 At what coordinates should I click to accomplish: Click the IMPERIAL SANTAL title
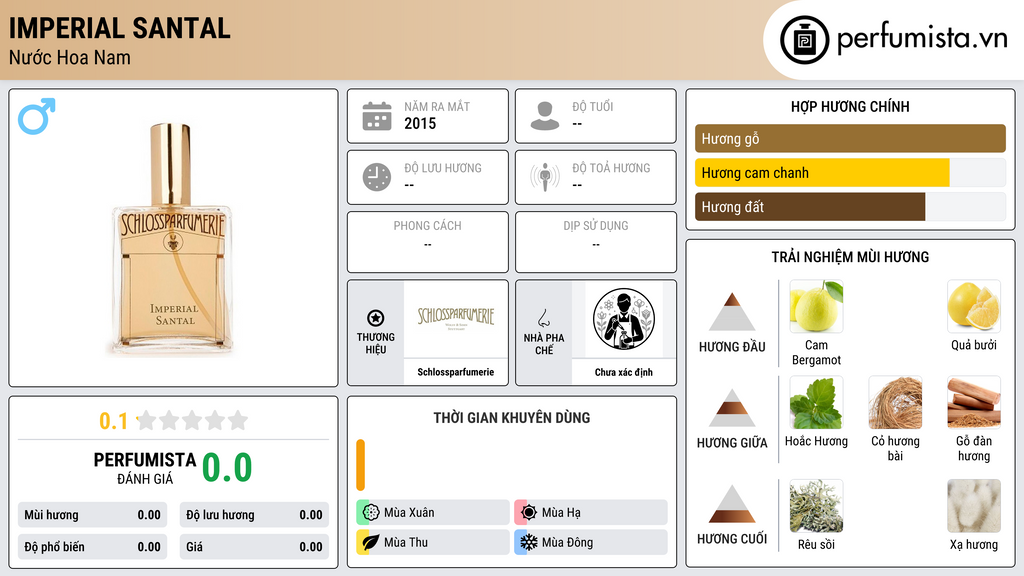point(120,28)
